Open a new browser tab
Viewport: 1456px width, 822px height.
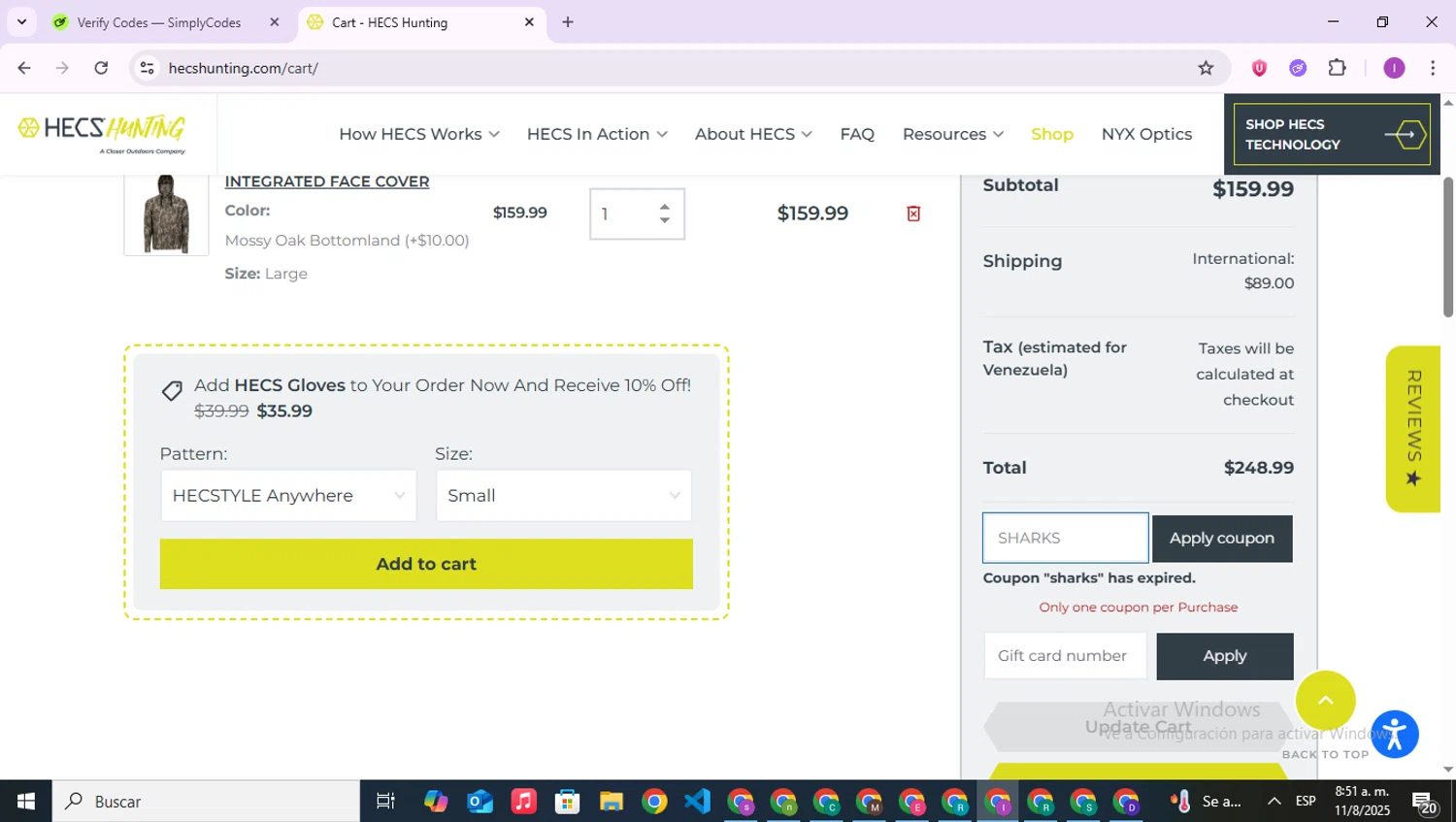click(x=568, y=22)
